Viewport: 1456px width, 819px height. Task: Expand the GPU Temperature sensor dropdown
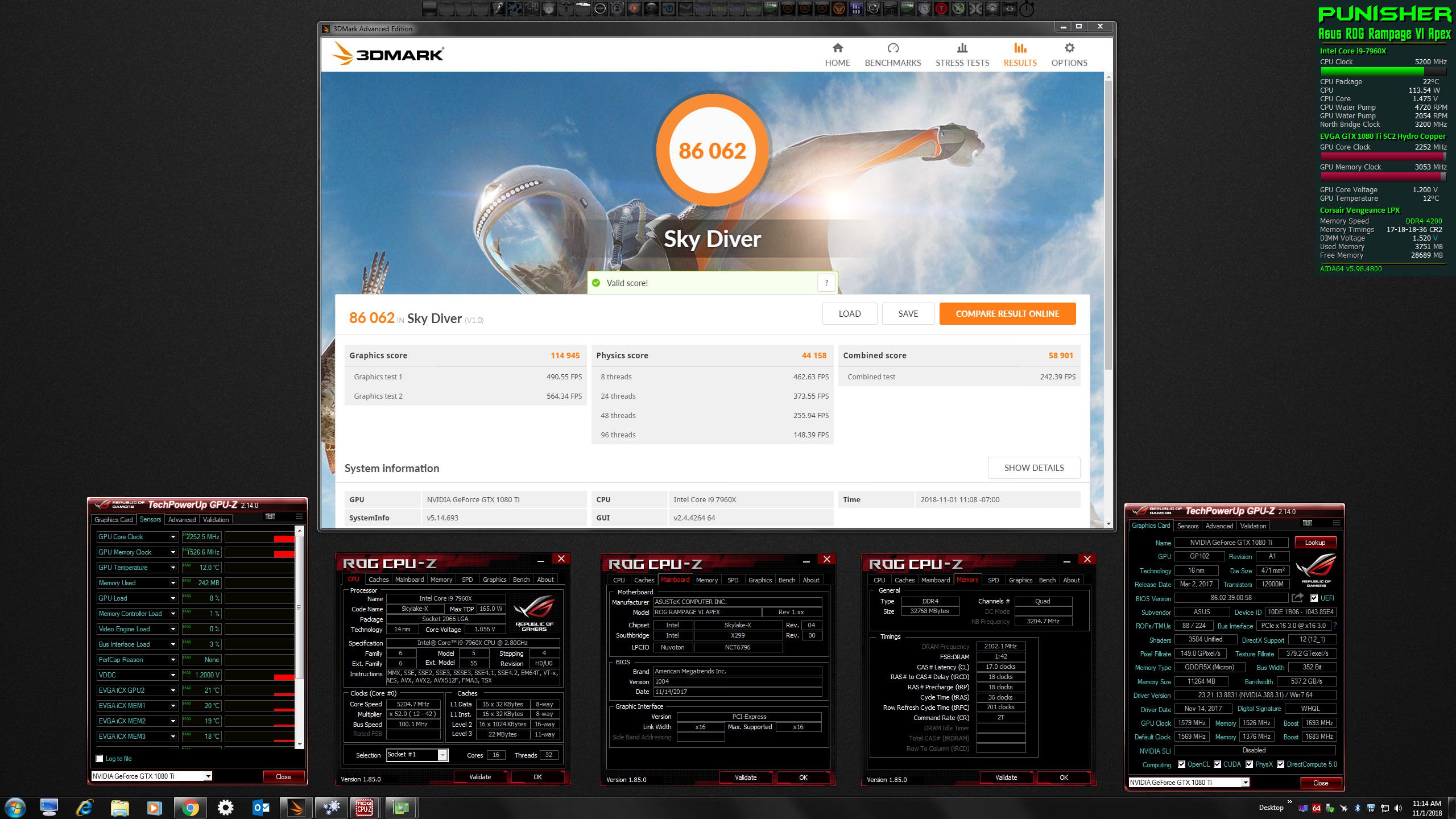173,568
